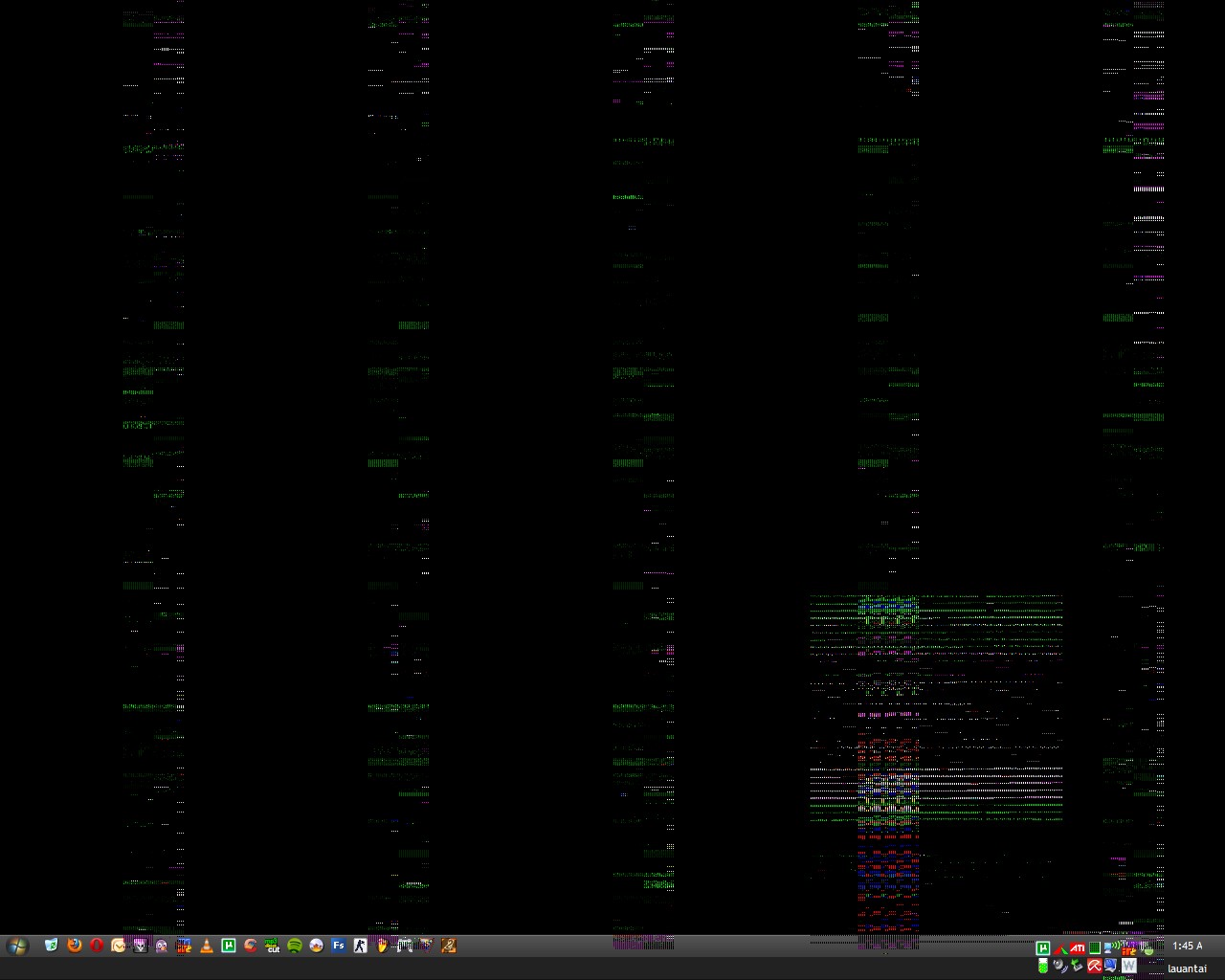Screen dimensions: 1225x980
Task: Open FL Studio fruit icon
Action: [382, 946]
